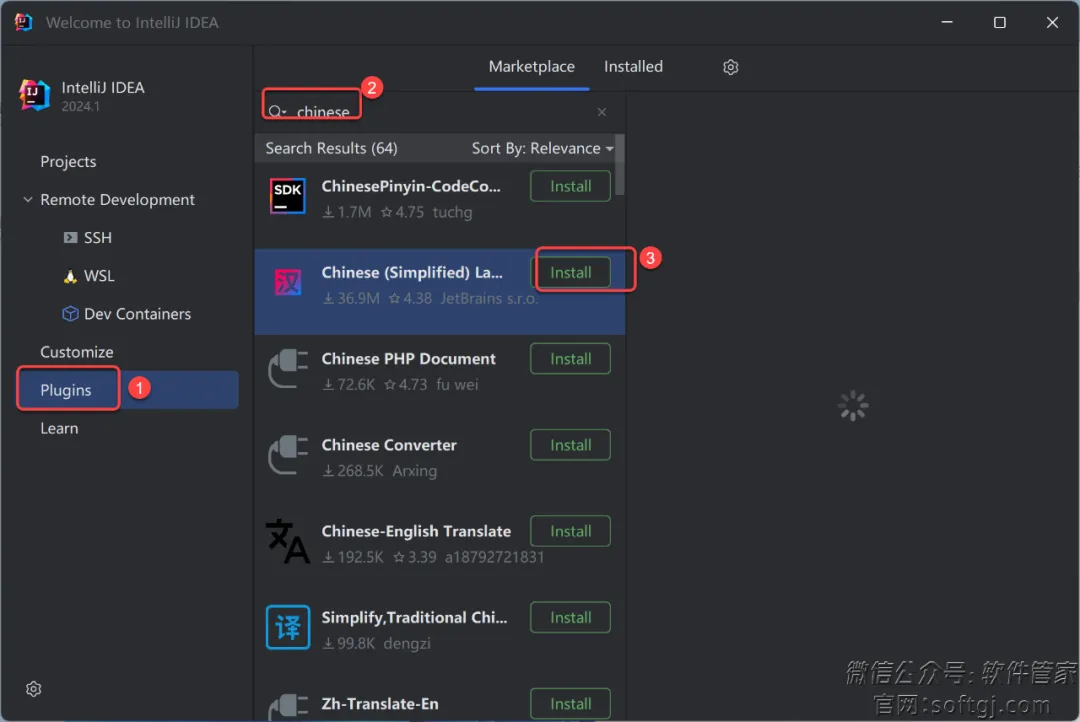Viewport: 1080px width, 722px height.
Task: Open the Sort By: Relevance dropdown
Action: tap(542, 148)
